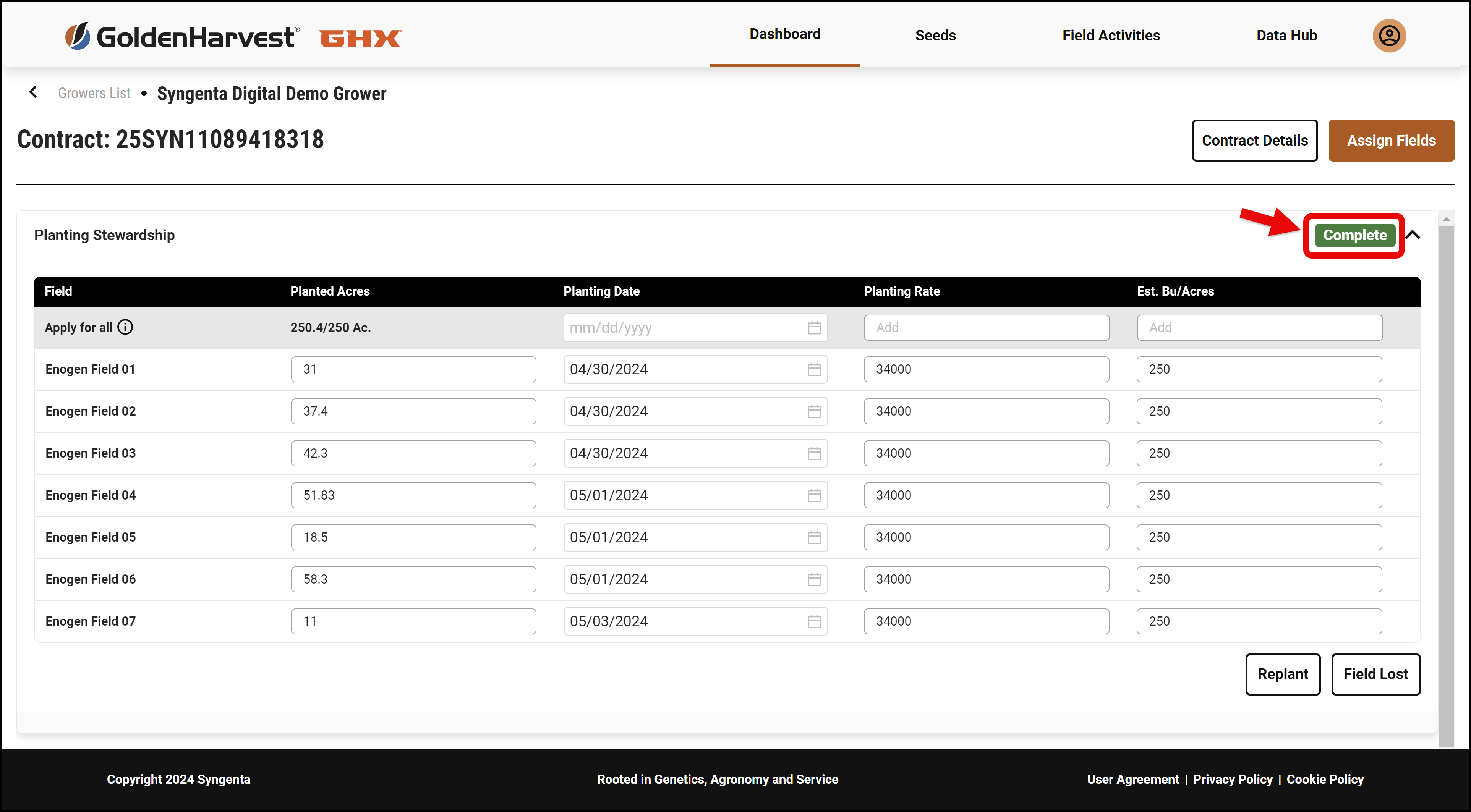1471x812 pixels.
Task: Open calendar icon for Enogen Field 05
Action: pos(814,537)
